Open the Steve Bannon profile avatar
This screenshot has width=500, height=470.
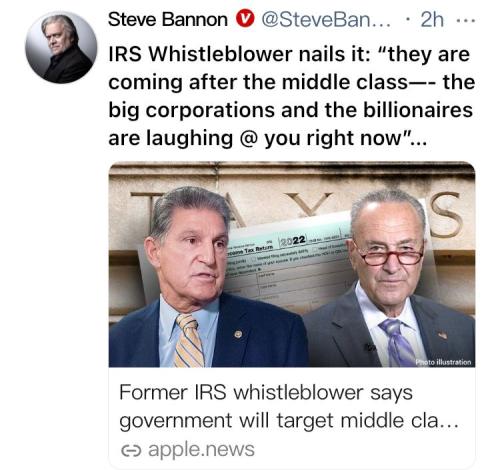click(x=61, y=47)
